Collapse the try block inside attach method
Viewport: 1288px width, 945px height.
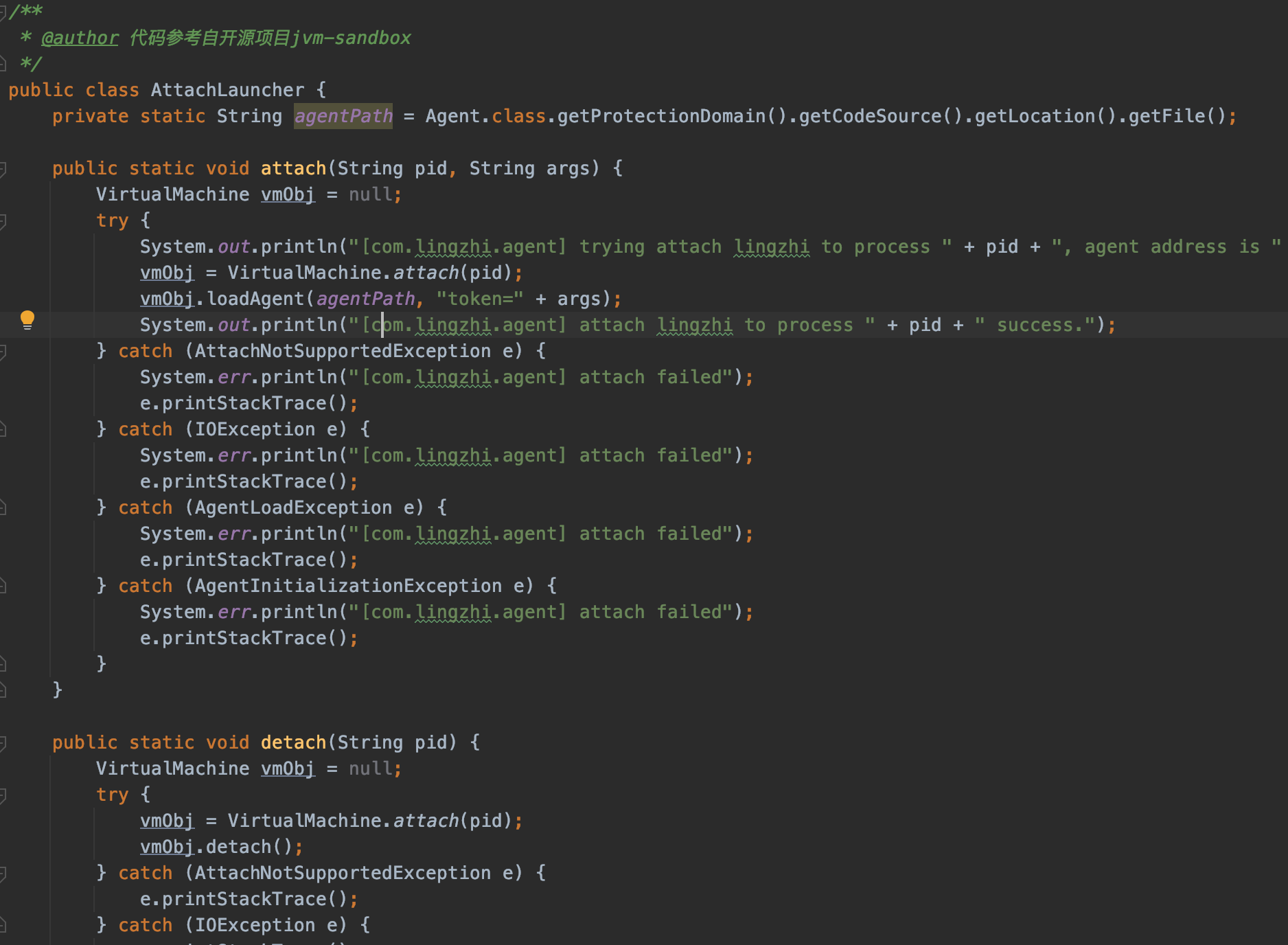click(x=3, y=220)
